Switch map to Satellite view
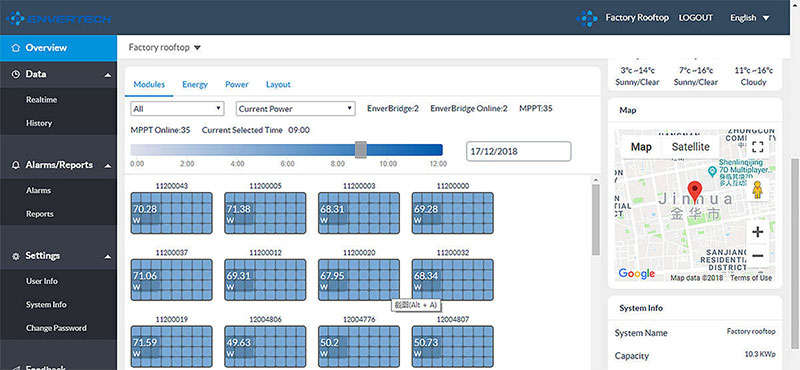 tap(690, 147)
